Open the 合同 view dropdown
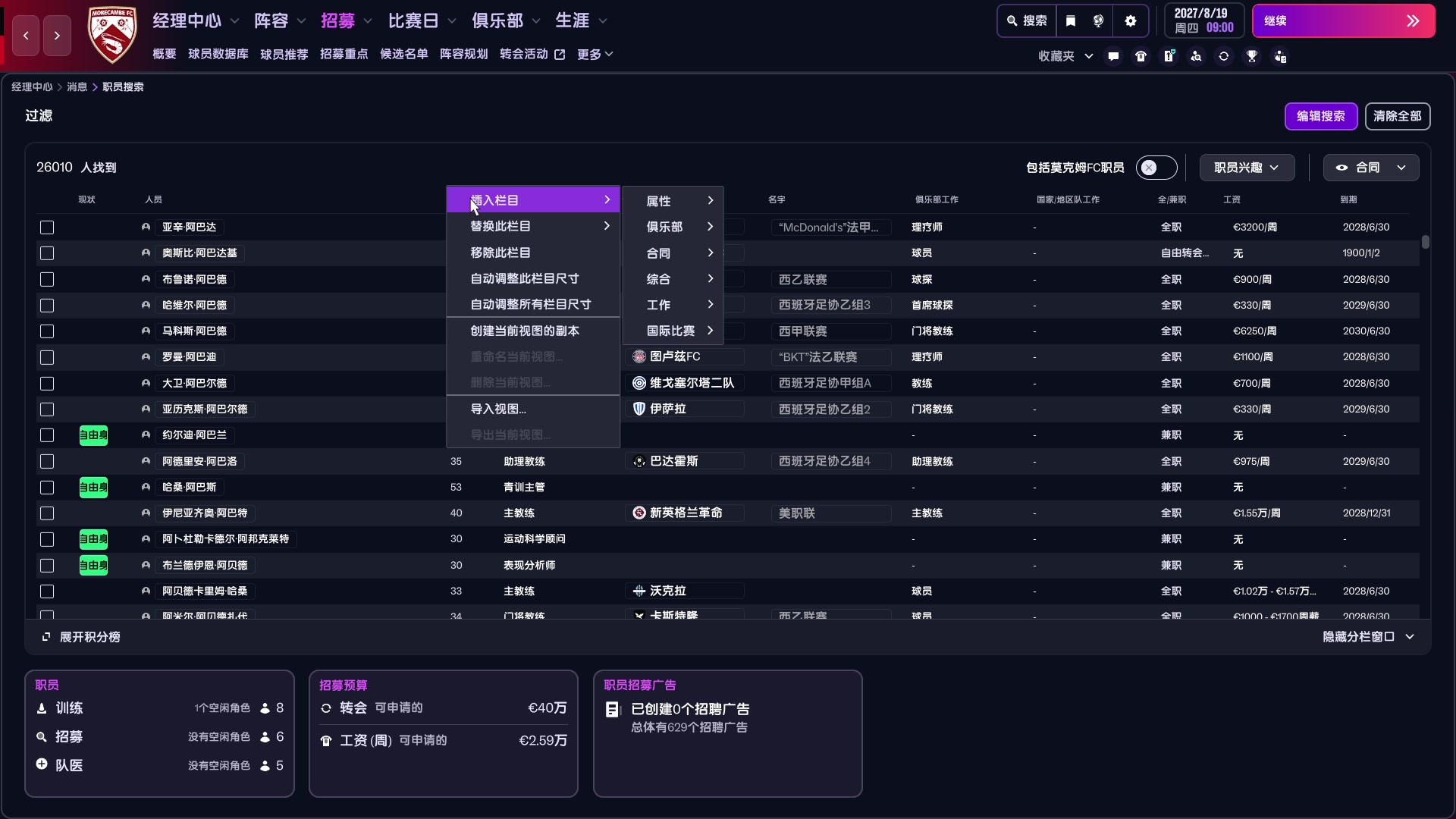The image size is (1456, 819). 1370,168
